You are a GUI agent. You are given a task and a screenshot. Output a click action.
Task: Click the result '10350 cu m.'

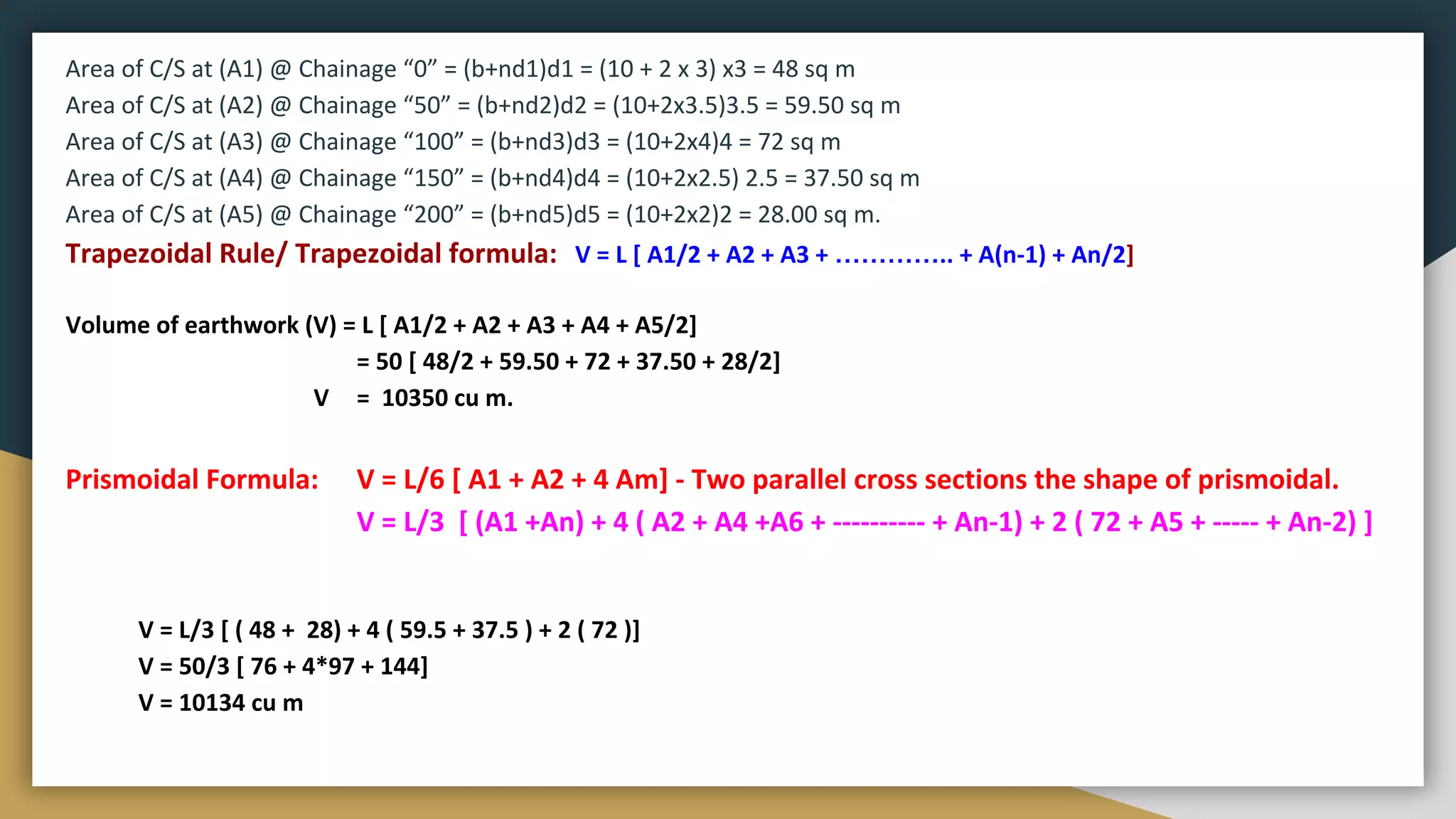pos(446,397)
